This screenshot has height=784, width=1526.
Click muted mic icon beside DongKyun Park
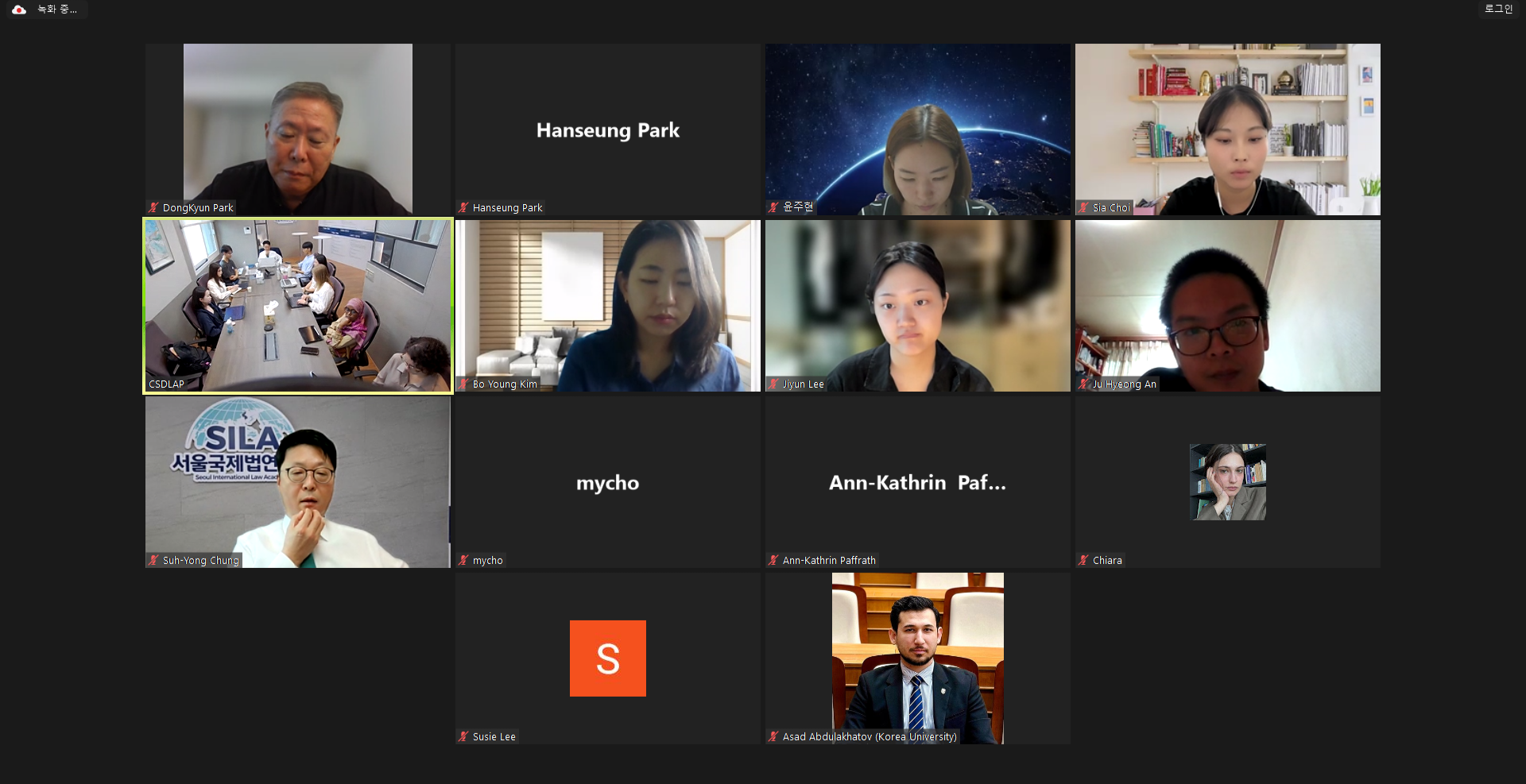(x=154, y=207)
